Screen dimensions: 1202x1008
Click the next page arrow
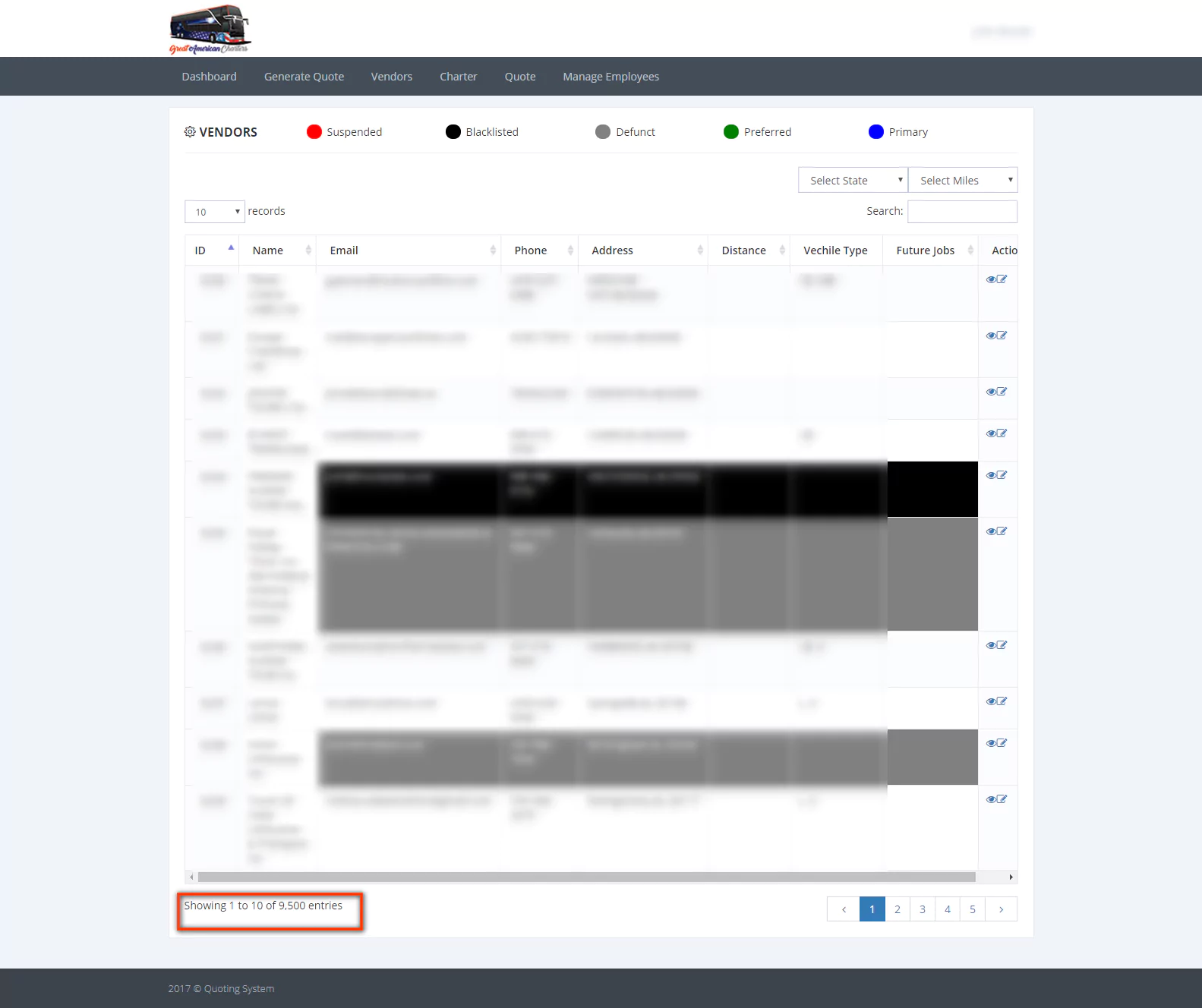[1001, 909]
